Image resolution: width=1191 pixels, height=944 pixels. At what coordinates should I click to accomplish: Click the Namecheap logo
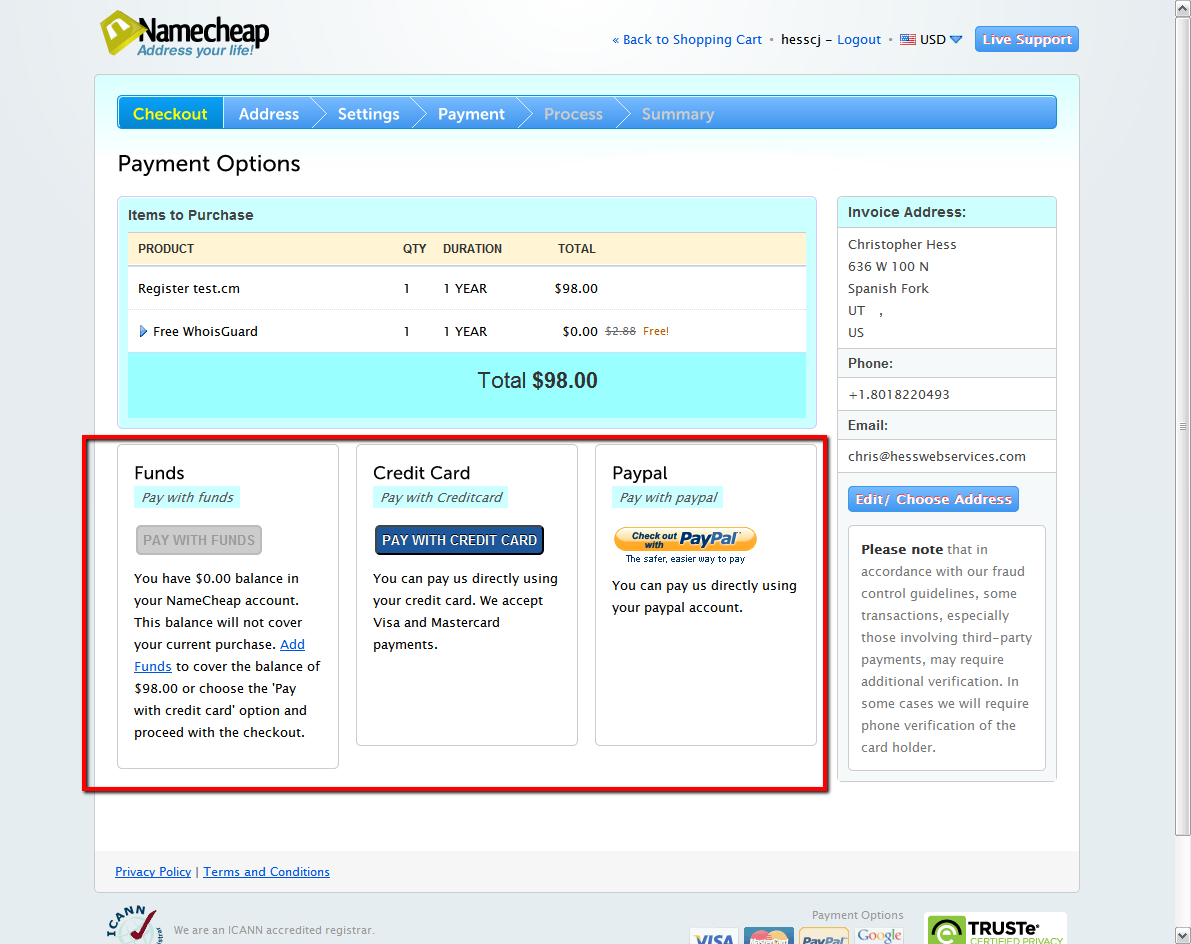[185, 33]
